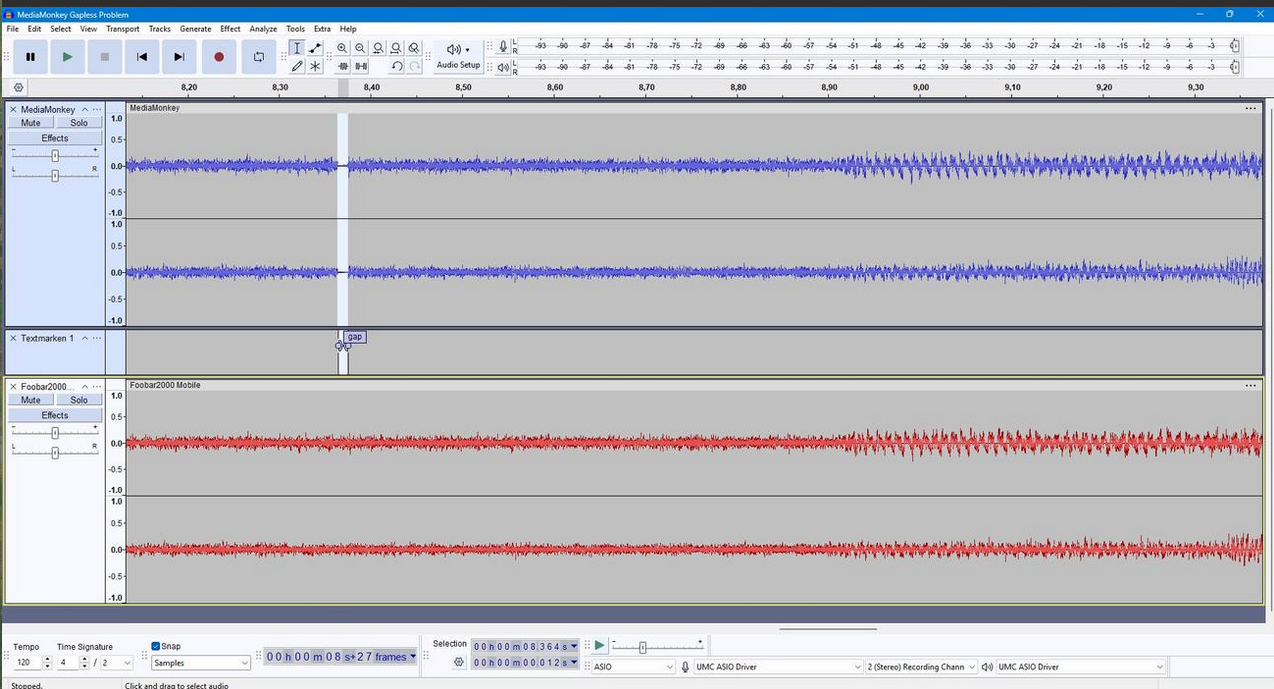The image size is (1274, 689).
Task: Select the Envelope tool
Action: pyautogui.click(x=315, y=48)
